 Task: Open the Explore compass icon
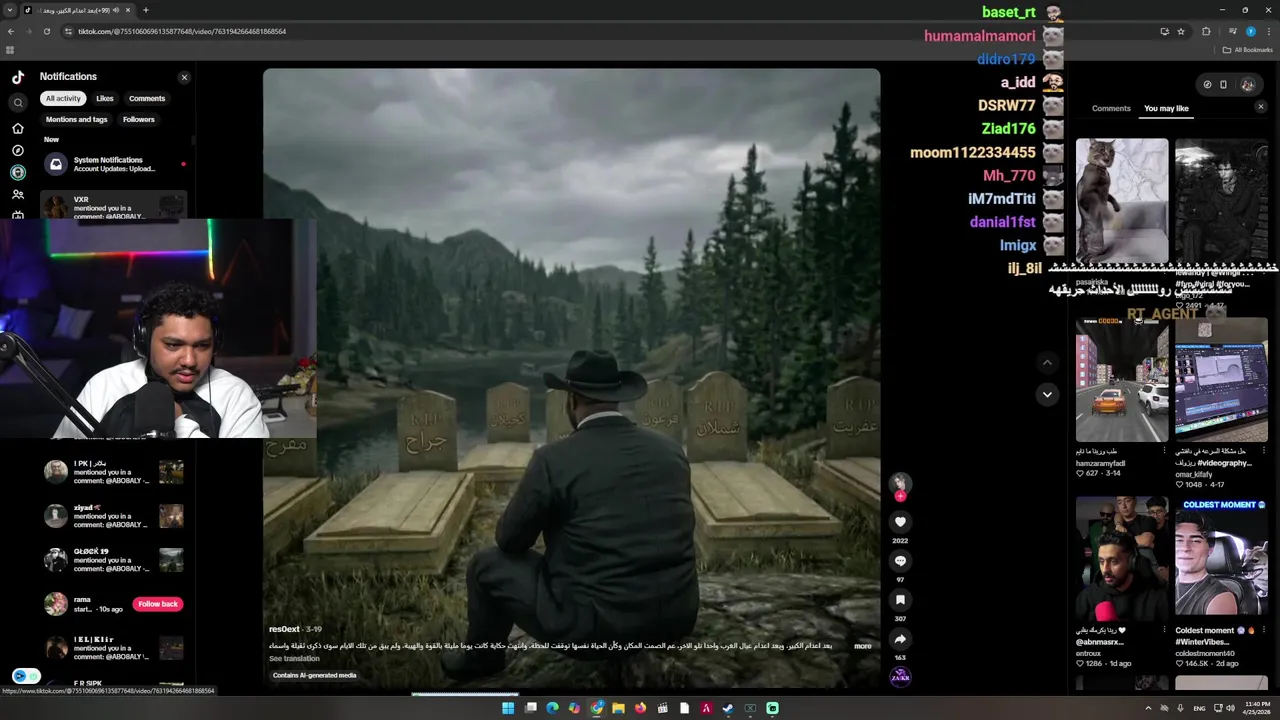point(18,150)
